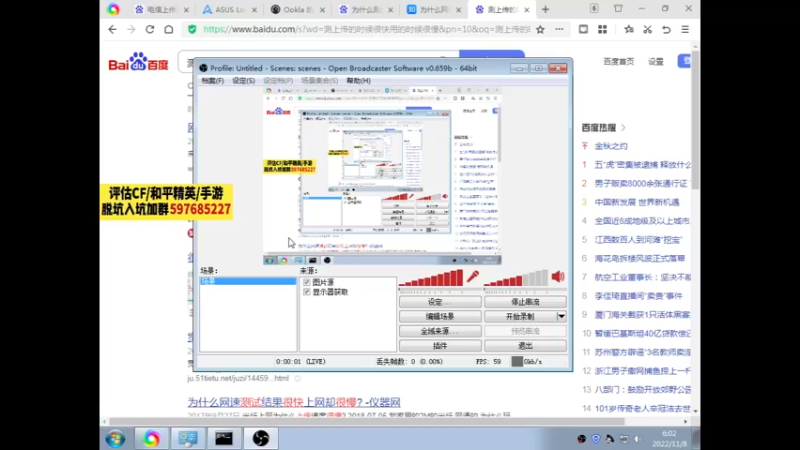The image size is (800, 450).
Task: Open a new browser tab
Action: (545, 9)
